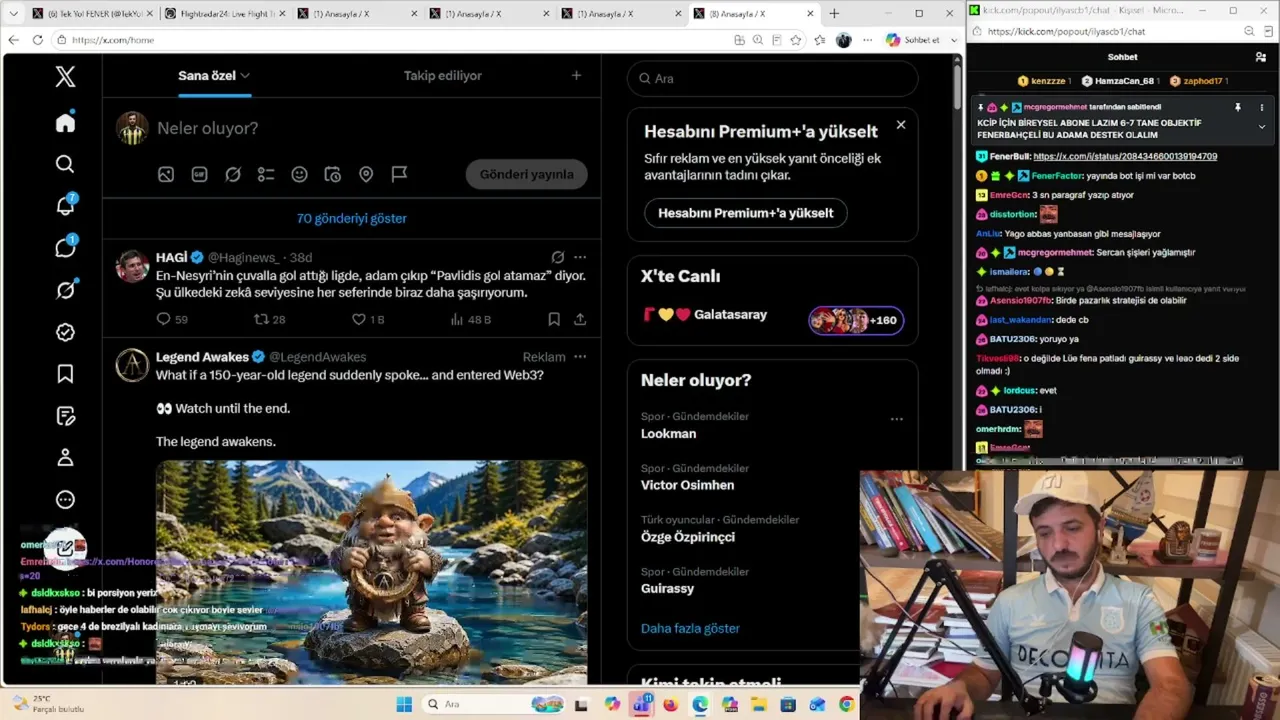Add page to favorites star icon
The height and width of the screenshot is (720, 1280).
point(796,40)
